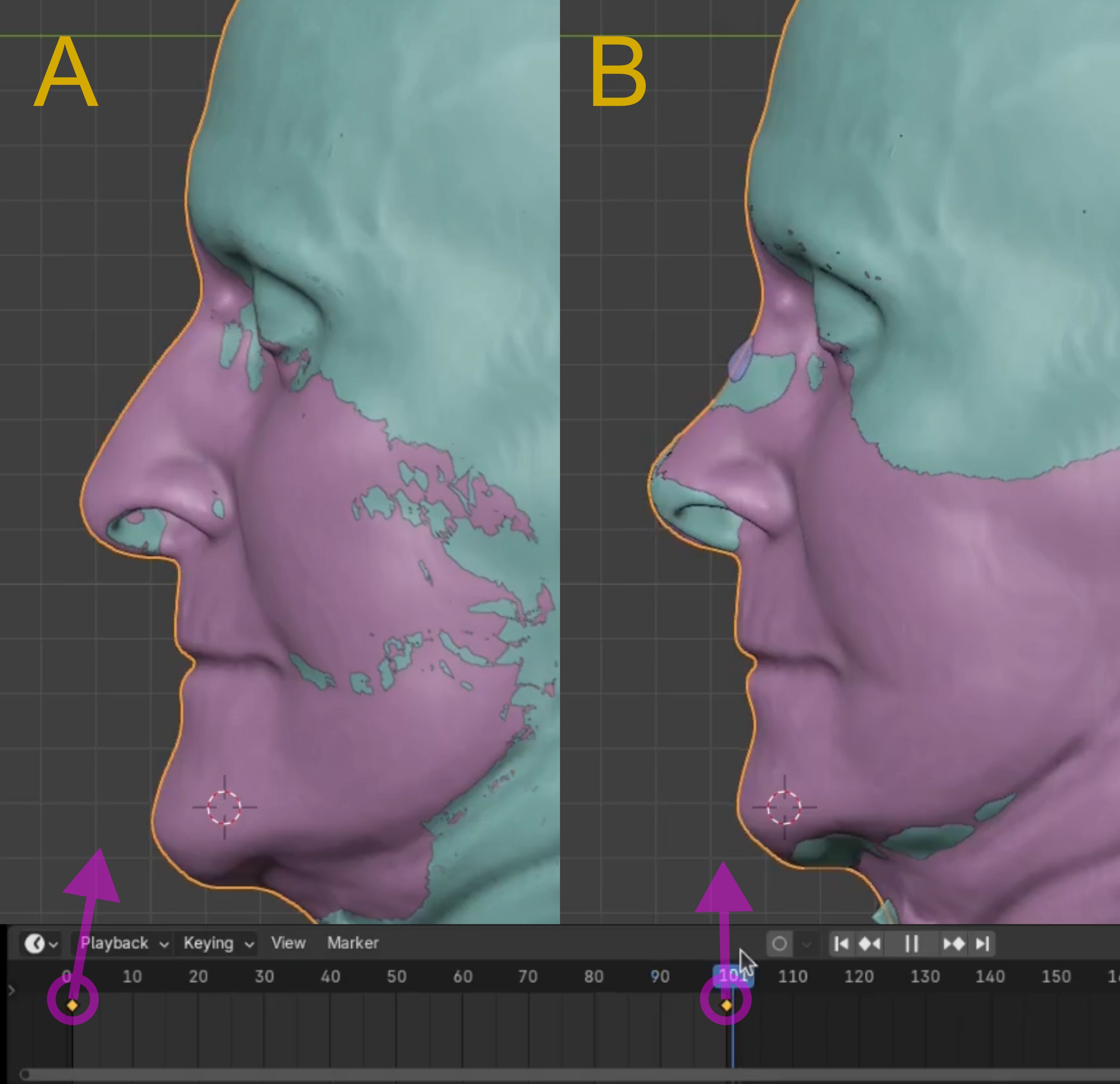
Task: Jump to the start frame
Action: coord(841,944)
